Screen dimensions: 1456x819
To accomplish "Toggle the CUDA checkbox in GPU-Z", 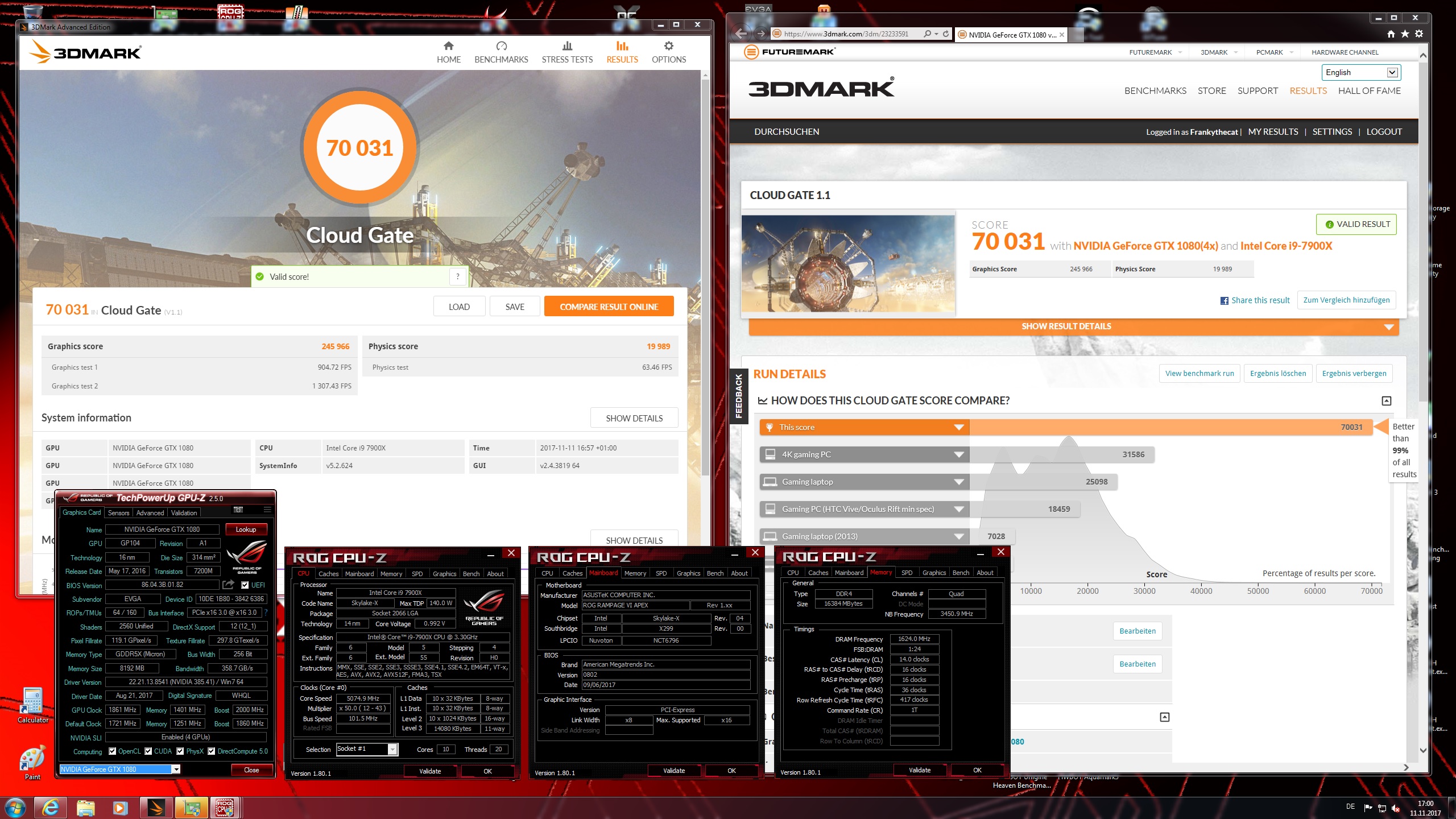I will (x=148, y=751).
